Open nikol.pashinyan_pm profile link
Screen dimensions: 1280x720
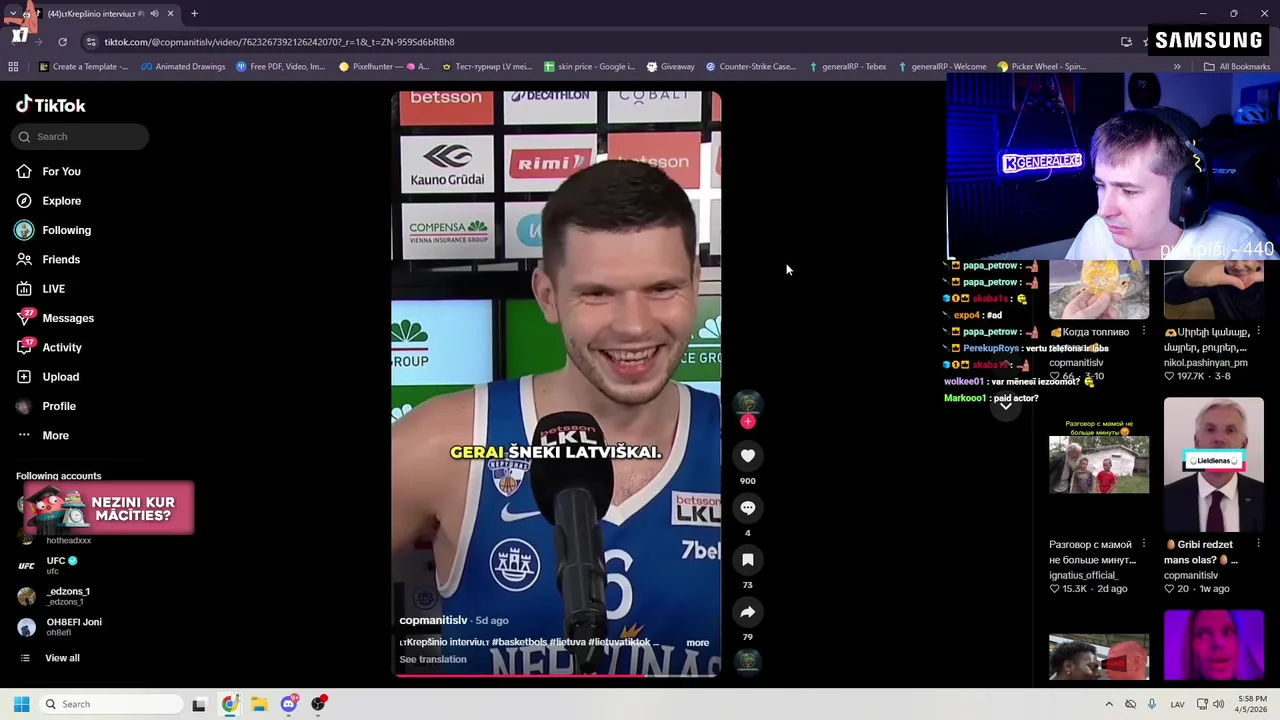[1205, 363]
